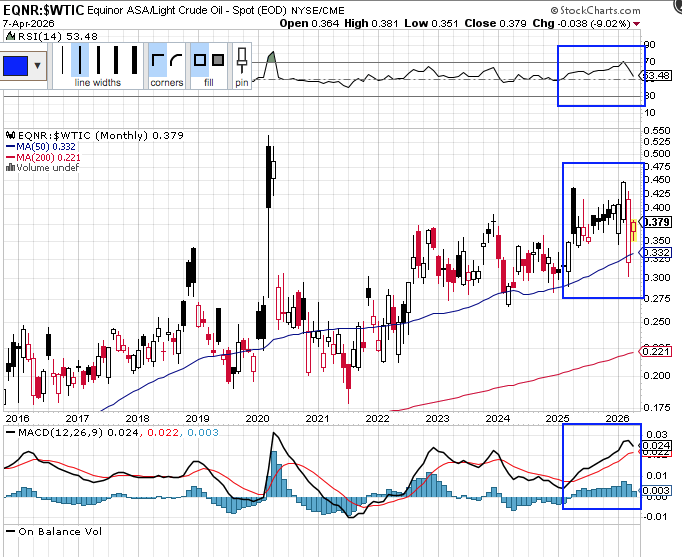Set fill to solid gray box
Screen dimensions: 682x557
tap(218, 60)
